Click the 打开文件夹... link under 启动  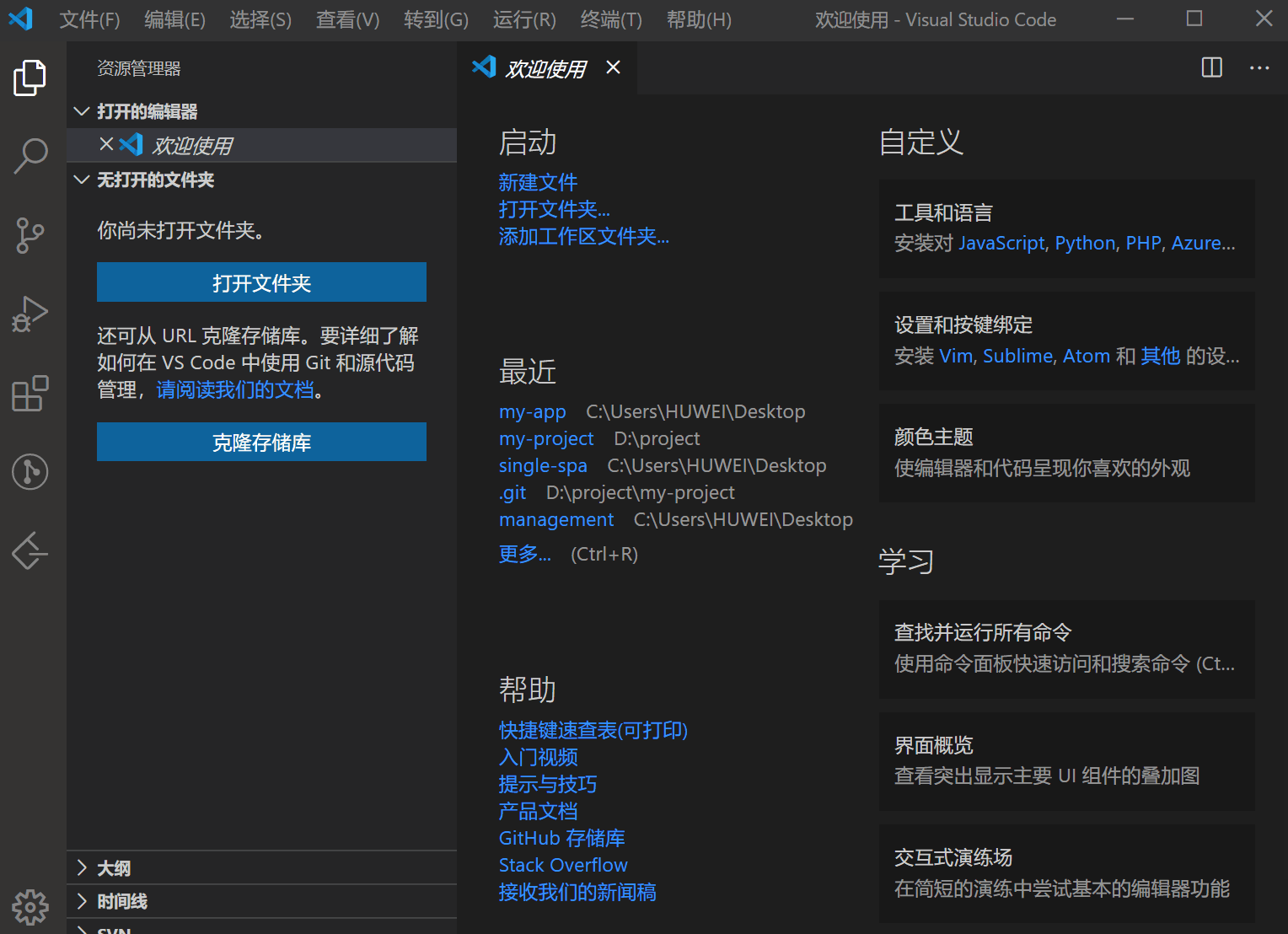554,209
